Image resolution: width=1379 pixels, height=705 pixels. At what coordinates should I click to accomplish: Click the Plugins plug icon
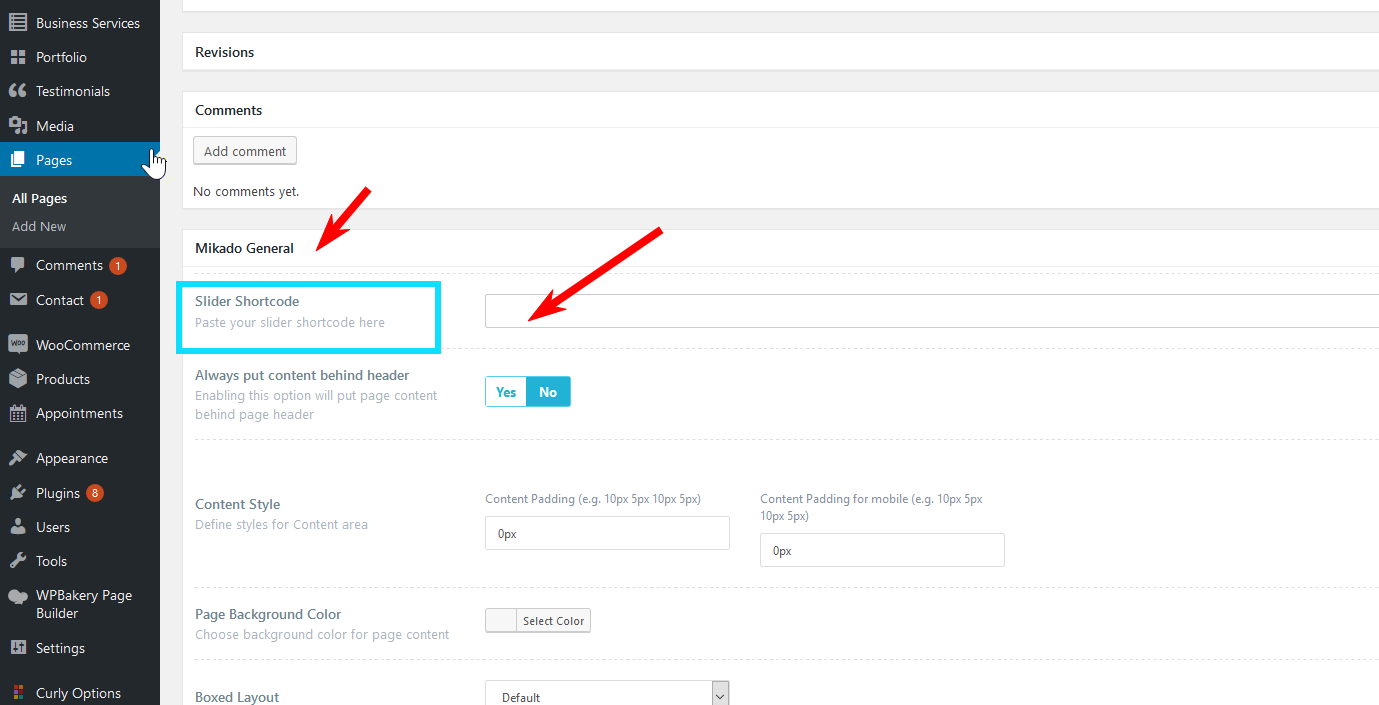point(18,493)
